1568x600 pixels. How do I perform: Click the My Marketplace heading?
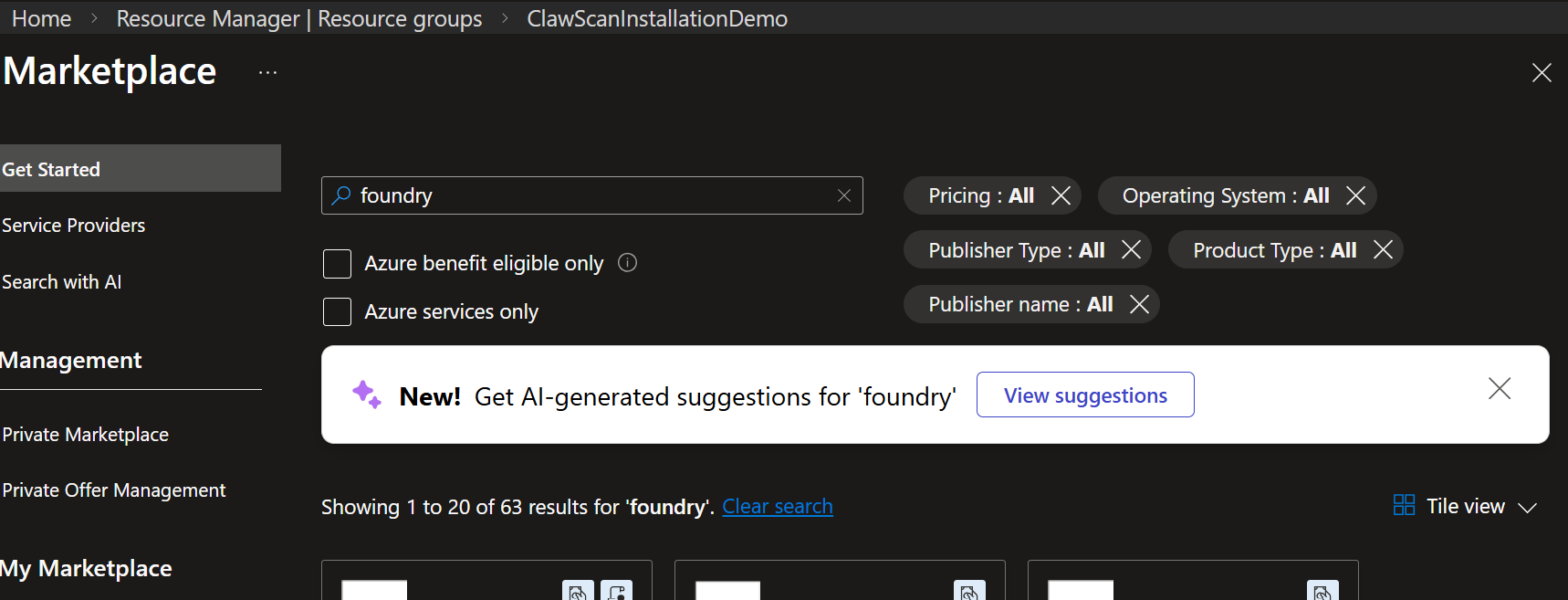86,568
